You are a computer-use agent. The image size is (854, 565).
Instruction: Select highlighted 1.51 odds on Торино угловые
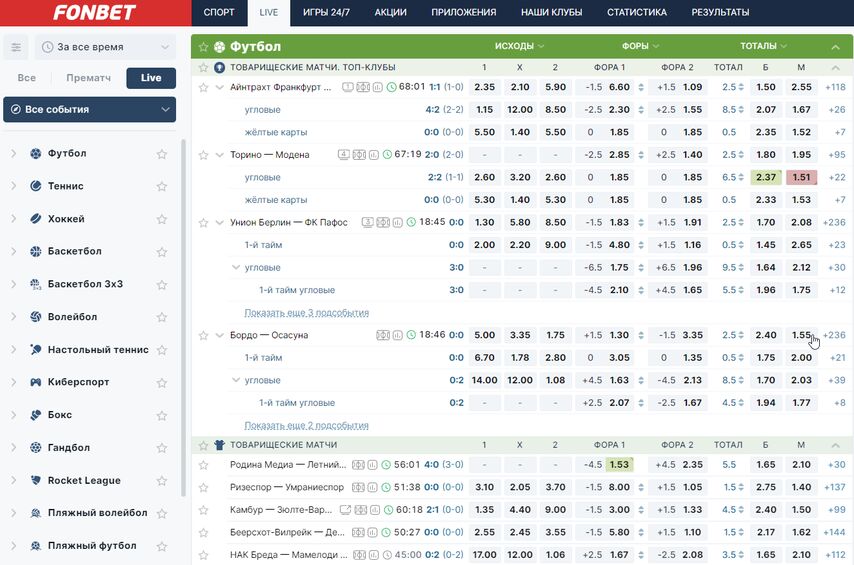[x=801, y=178]
